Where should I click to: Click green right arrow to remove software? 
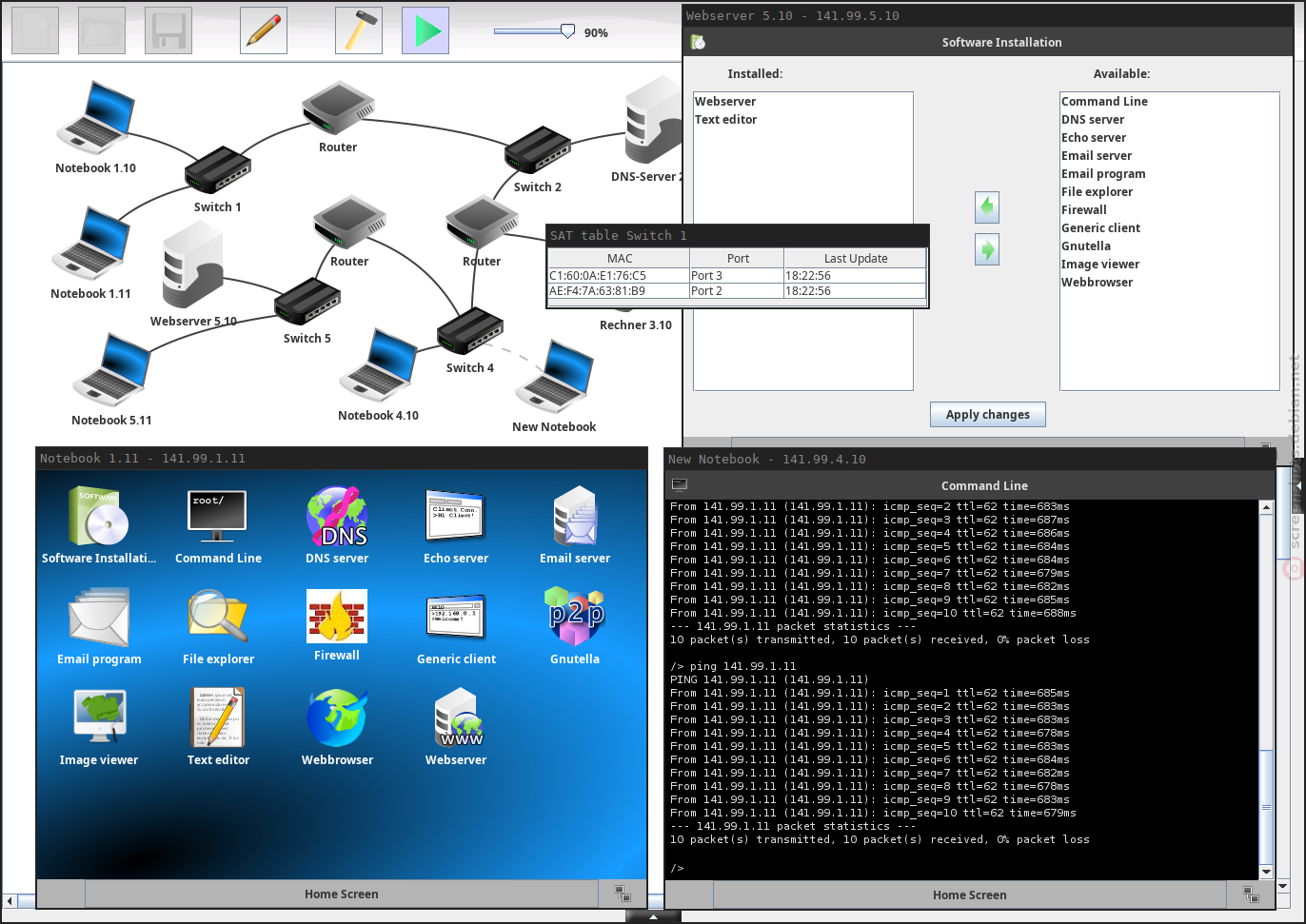click(987, 249)
